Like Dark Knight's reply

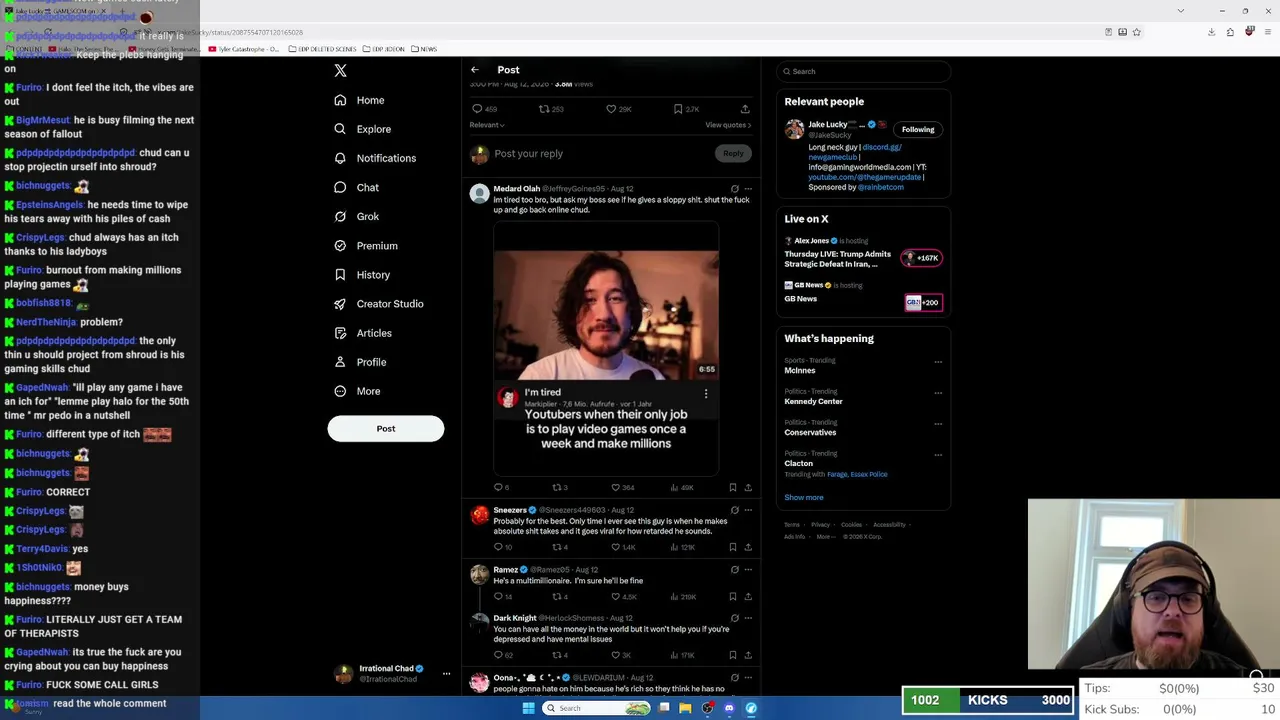coord(615,655)
